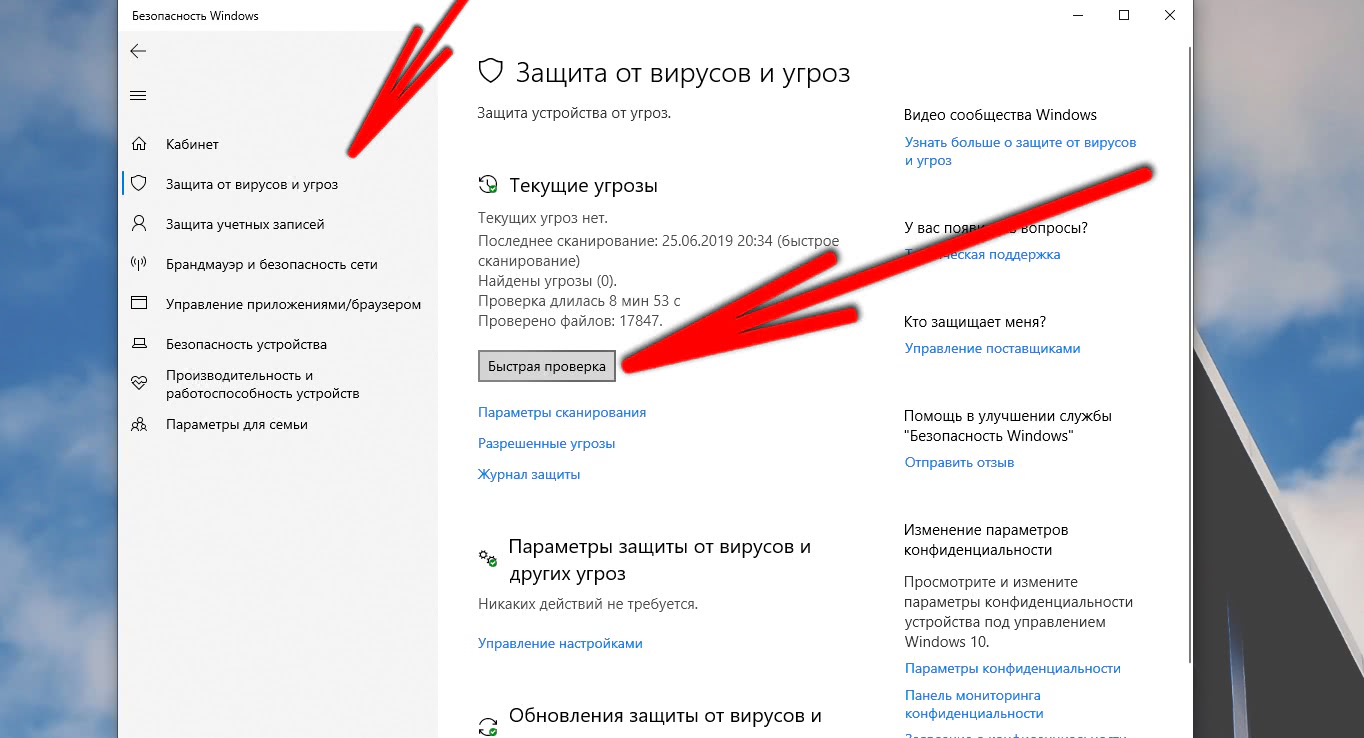This screenshot has height=738, width=1364.
Task: Open Брандмауэр и безопасность сети section
Action: (x=271, y=264)
